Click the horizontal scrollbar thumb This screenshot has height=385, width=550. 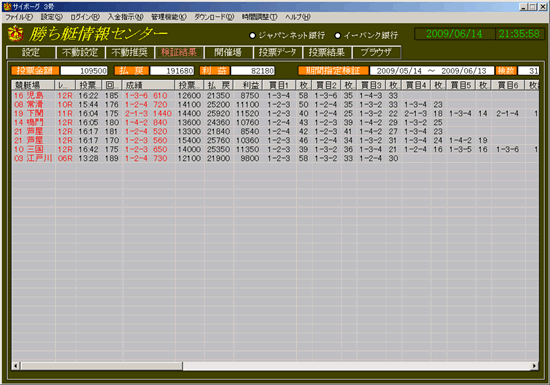point(101,366)
